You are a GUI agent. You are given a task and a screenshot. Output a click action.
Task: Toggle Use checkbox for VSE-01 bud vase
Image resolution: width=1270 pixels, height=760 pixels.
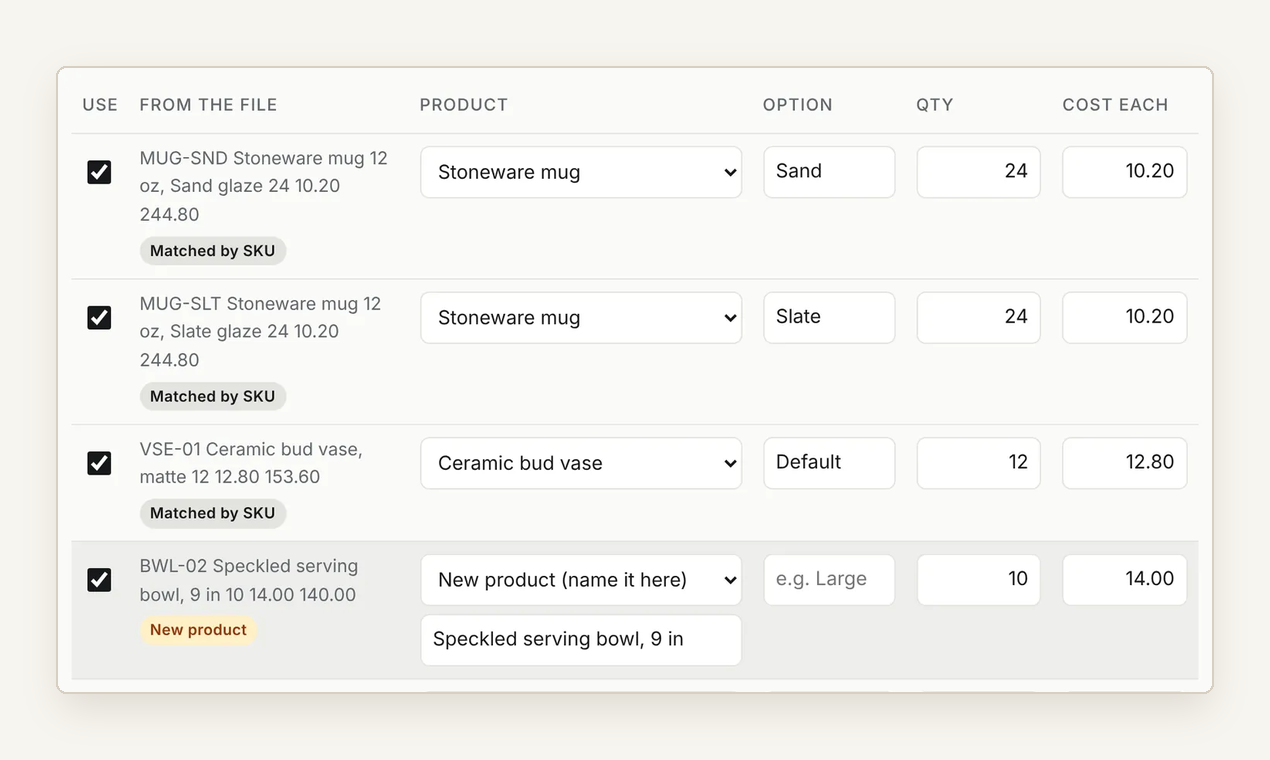[x=99, y=463]
